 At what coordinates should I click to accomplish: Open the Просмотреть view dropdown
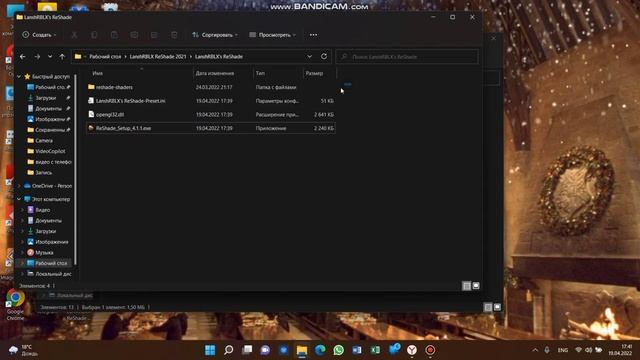tap(272, 35)
